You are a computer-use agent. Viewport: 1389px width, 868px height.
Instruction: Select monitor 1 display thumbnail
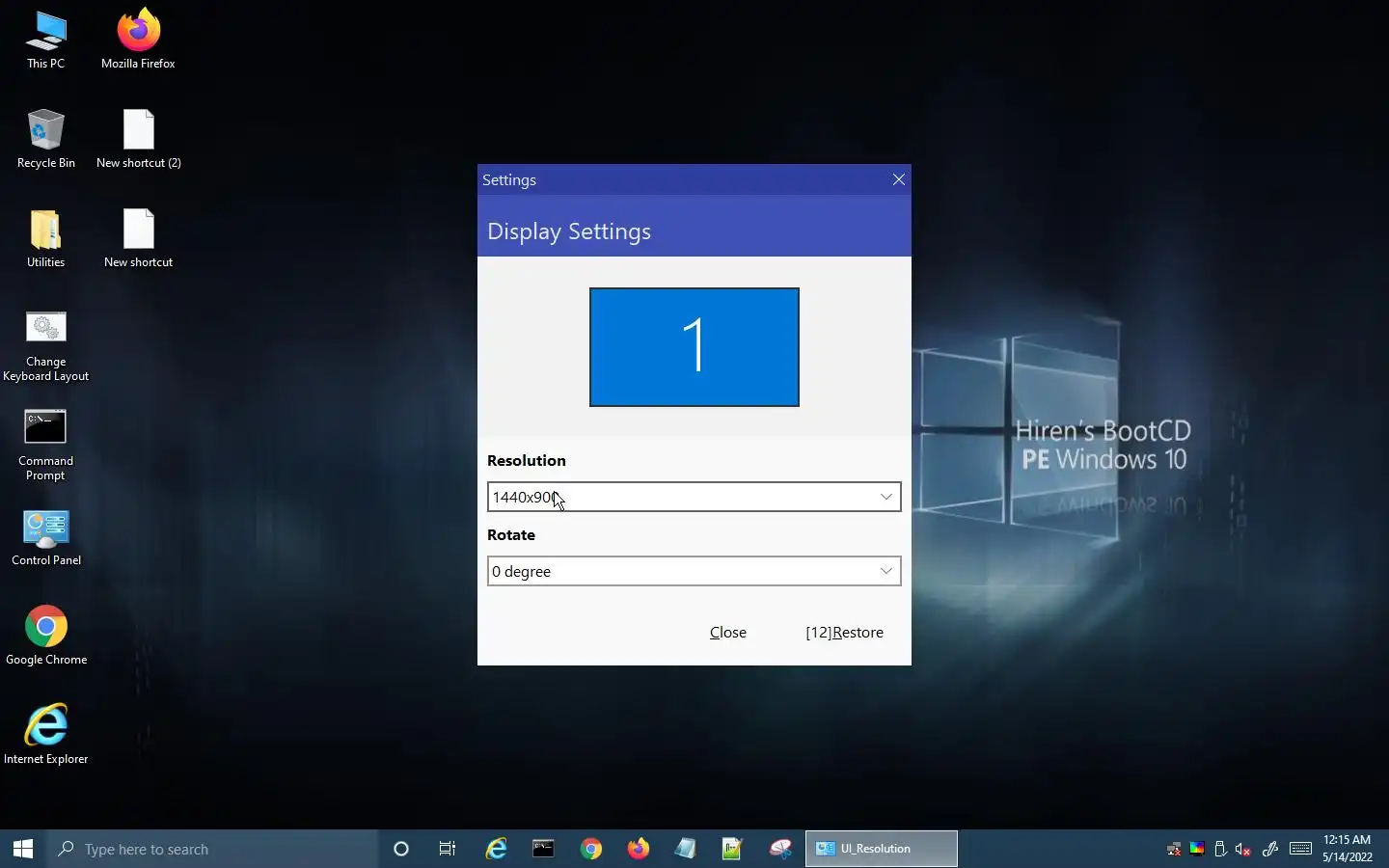click(x=694, y=347)
